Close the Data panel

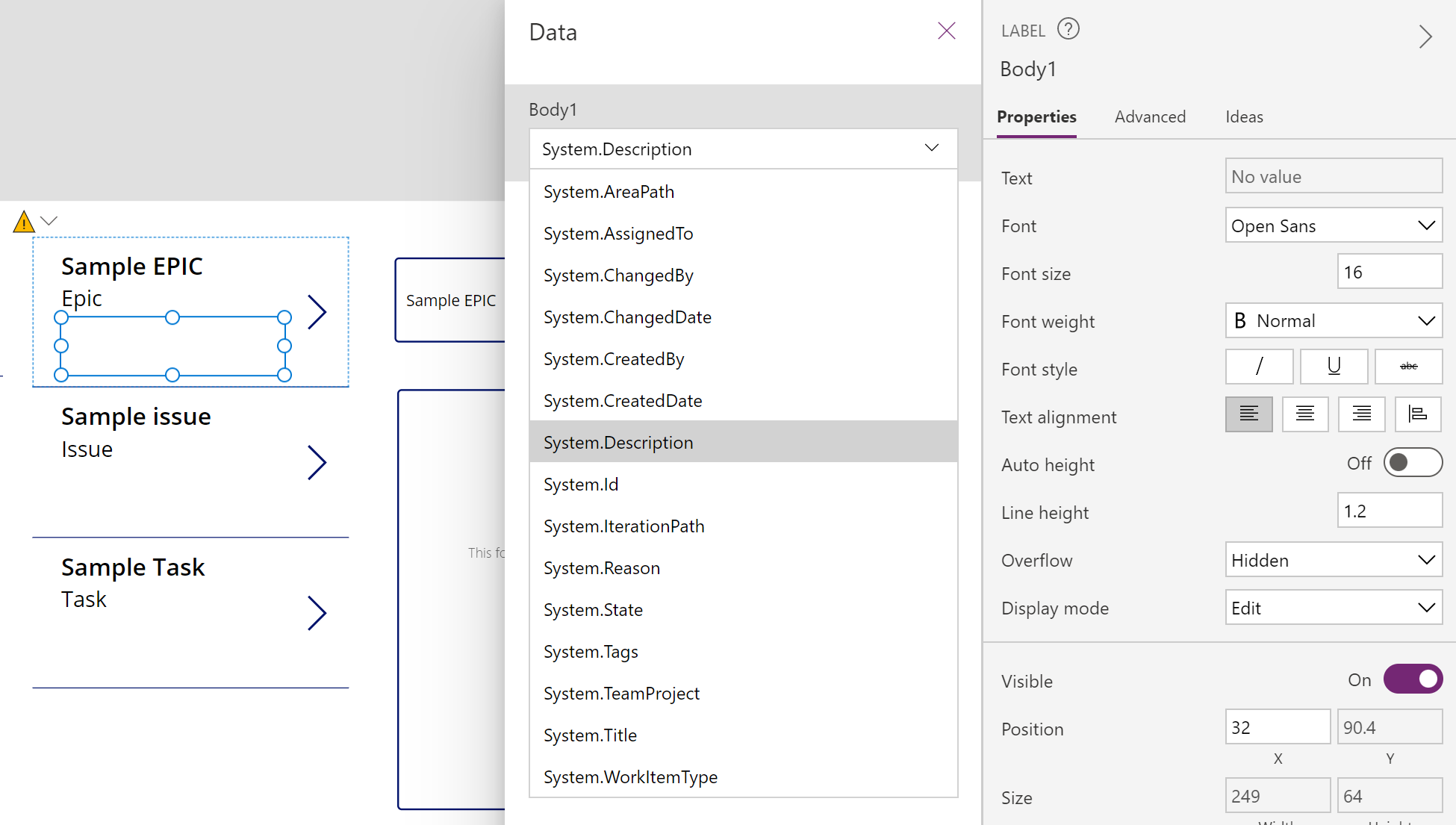[x=946, y=31]
